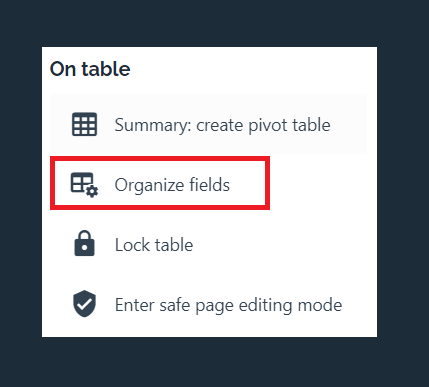The image size is (429, 387).
Task: Choose Lock table from the menu
Action: [208, 244]
